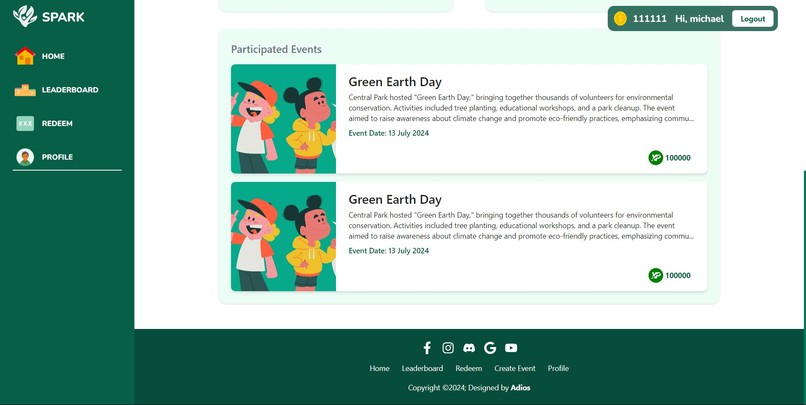
Task: Click the Leaderboard podium icon
Action: tap(25, 90)
